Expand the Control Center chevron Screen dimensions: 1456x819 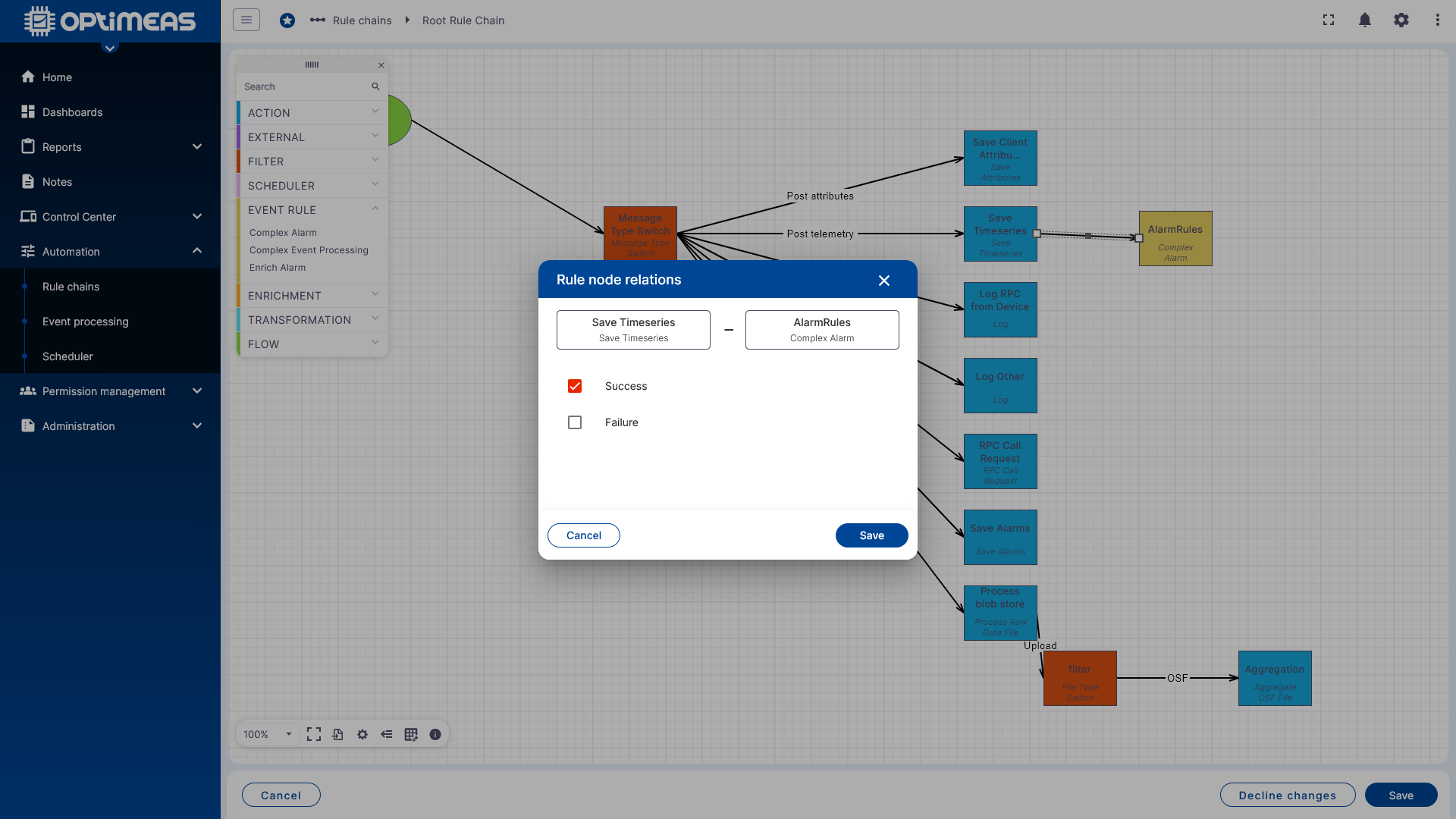[197, 216]
